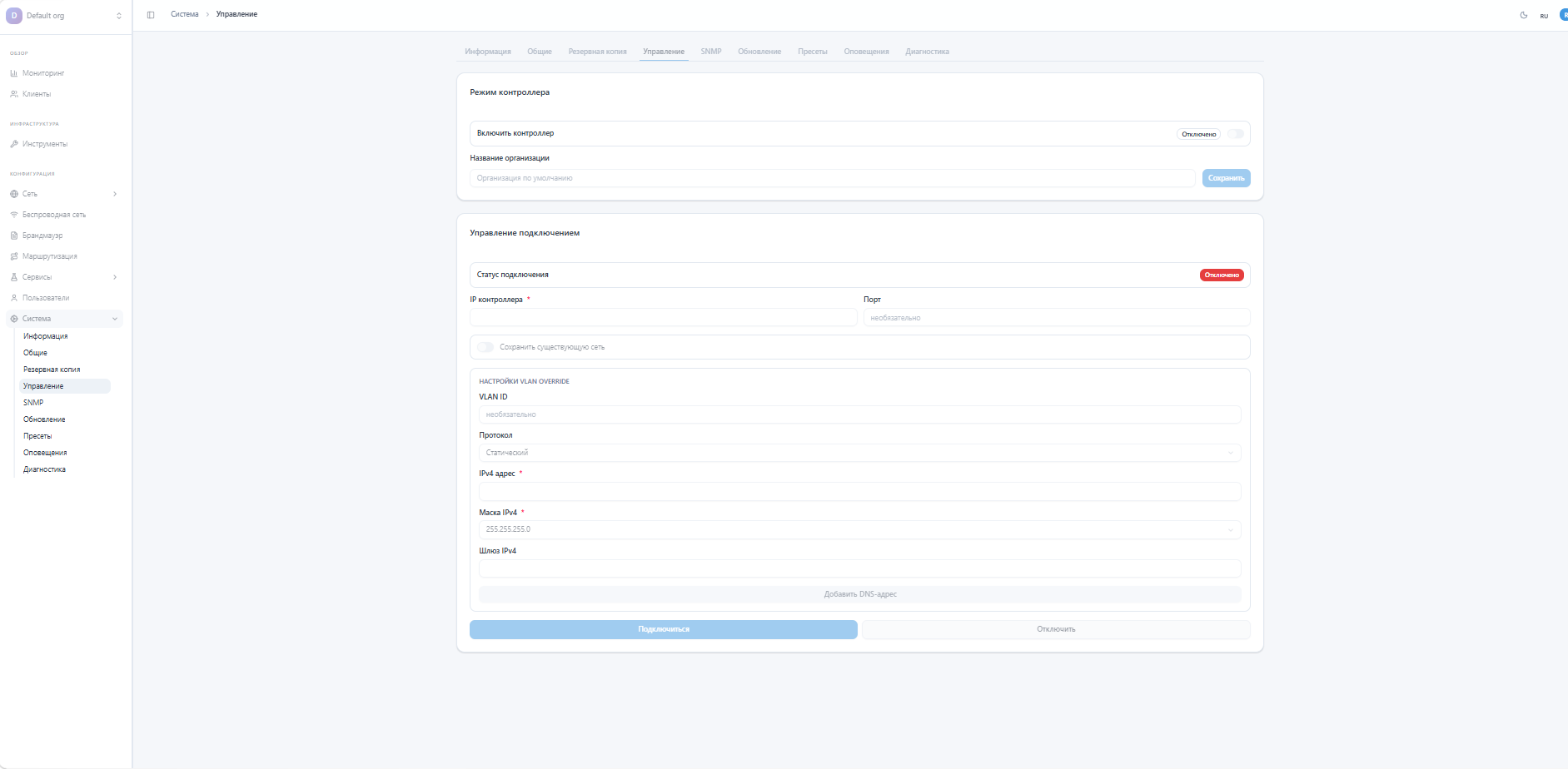The width and height of the screenshot is (1568, 769).
Task: Switch to the Диагностика tab
Action: click(x=927, y=52)
